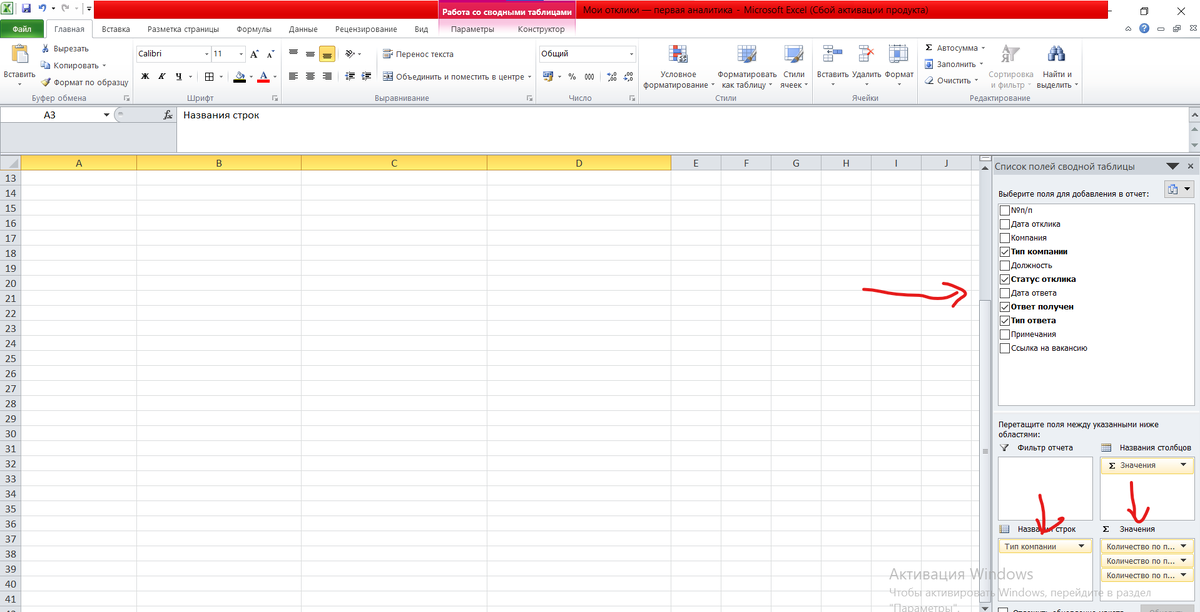Click the text orientation icon

350,54
